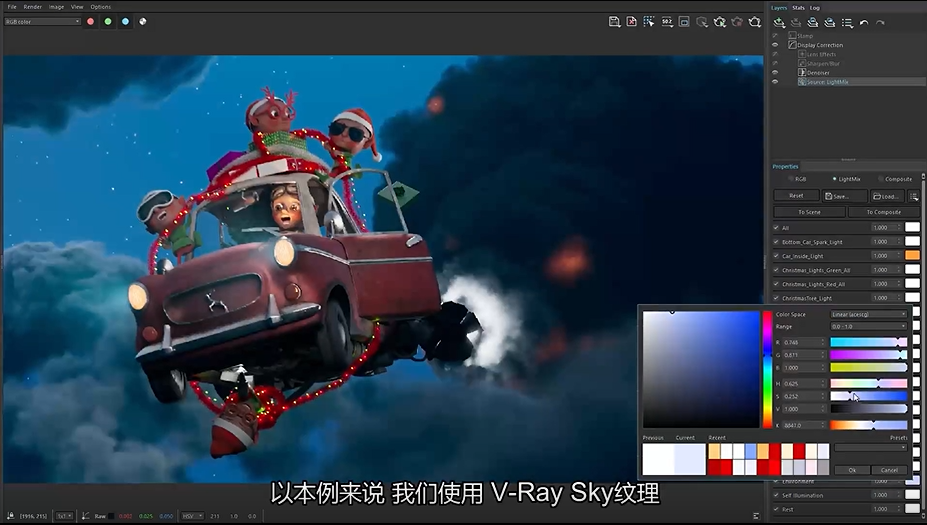Switch to red channel circle

90,21
